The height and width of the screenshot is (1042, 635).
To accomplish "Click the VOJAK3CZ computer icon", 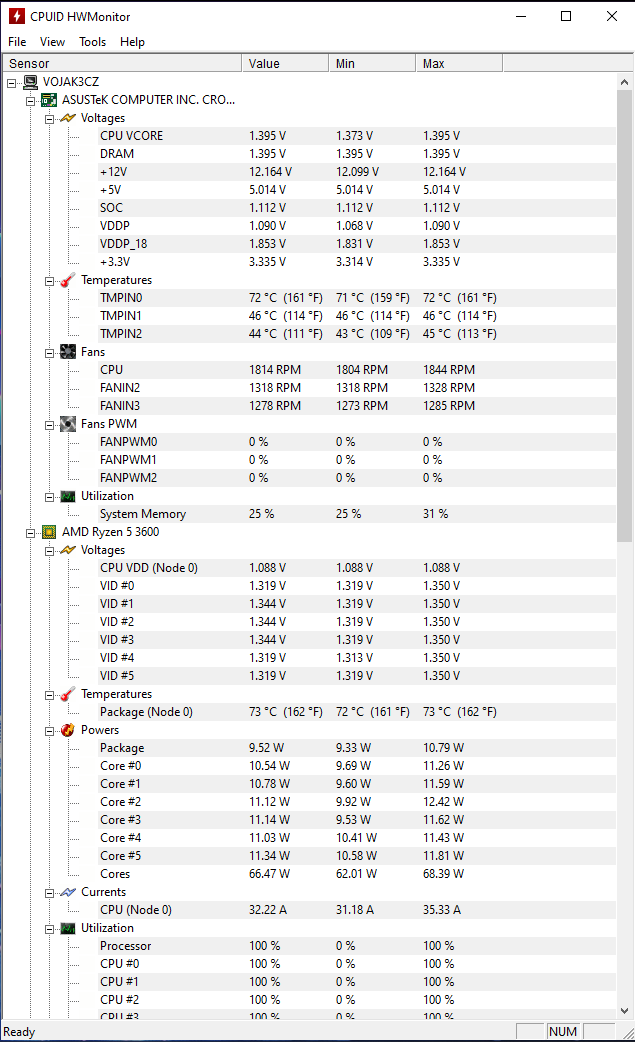I will click(x=31, y=82).
